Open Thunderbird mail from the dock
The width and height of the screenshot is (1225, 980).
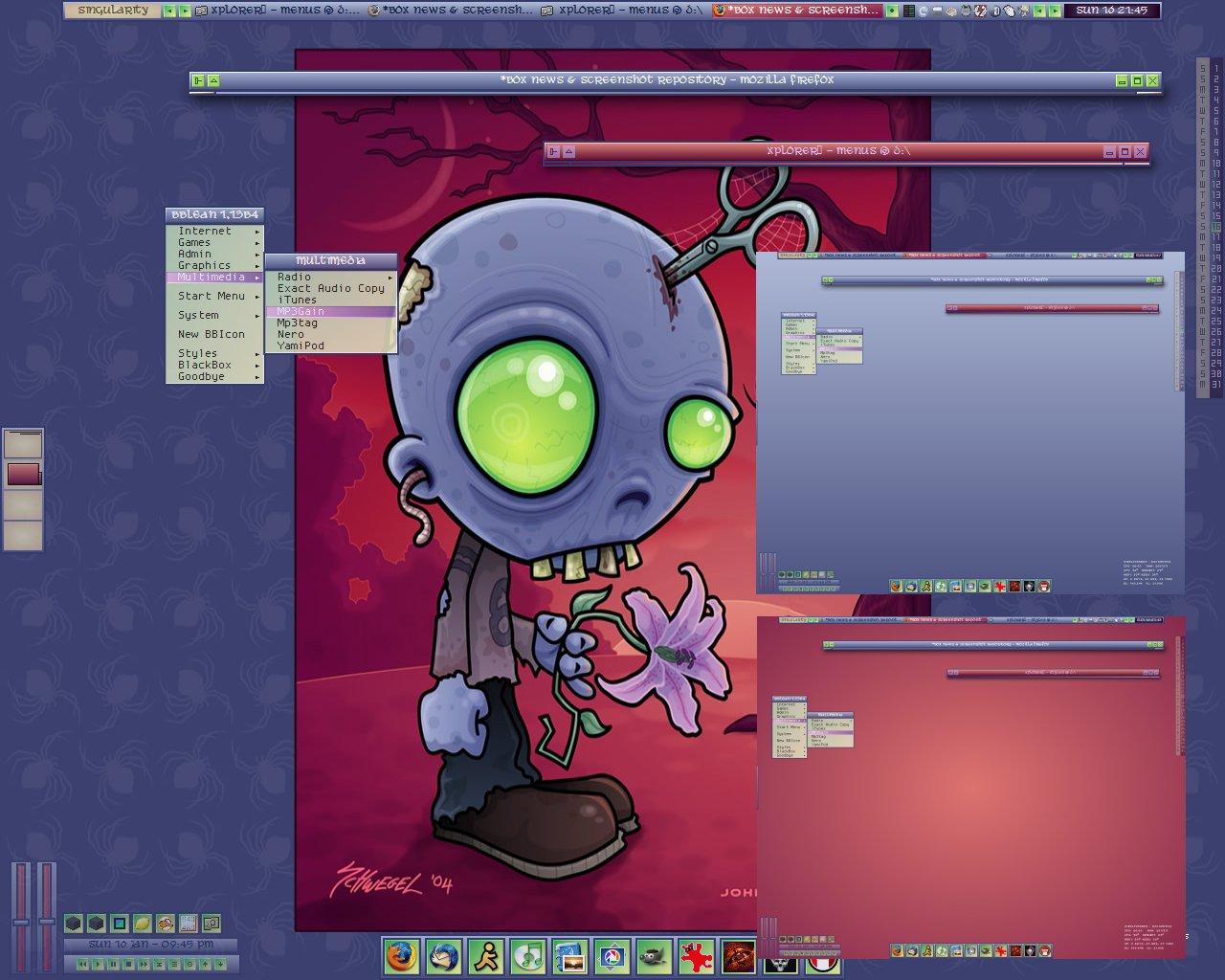tap(443, 956)
